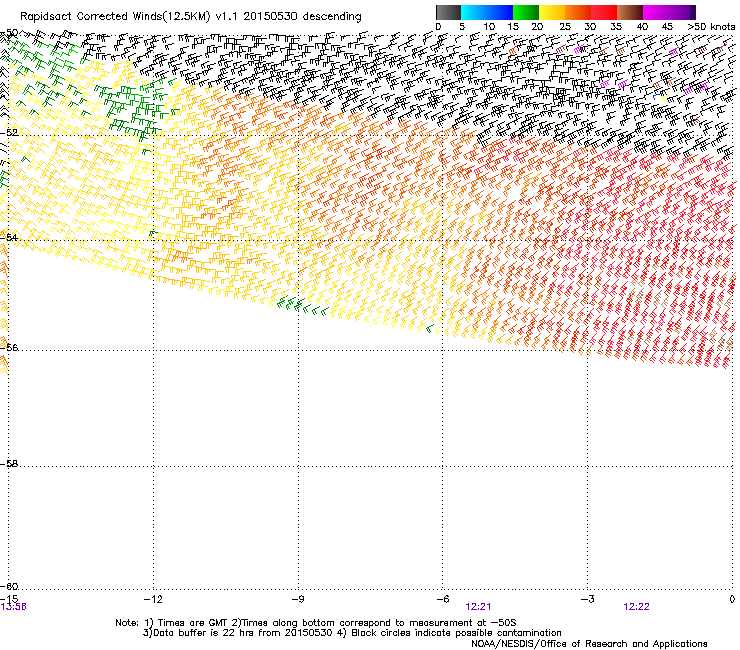Click the green wind barb cluster near -9 longitude
This screenshot has width=740, height=650.
click(x=302, y=306)
